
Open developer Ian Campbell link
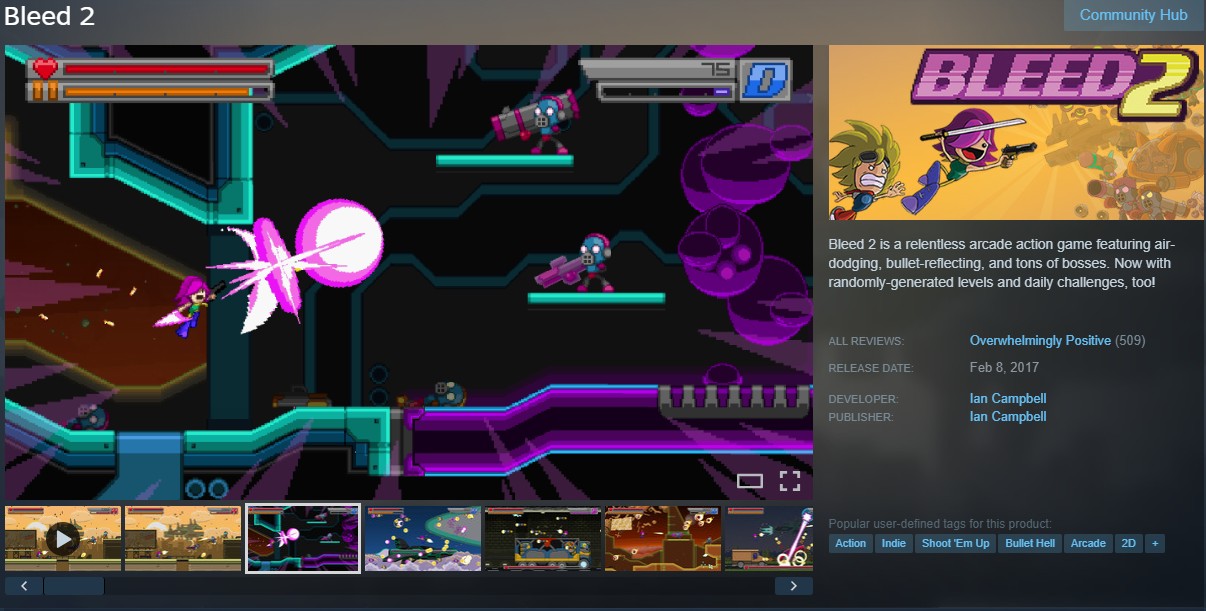tap(1008, 399)
